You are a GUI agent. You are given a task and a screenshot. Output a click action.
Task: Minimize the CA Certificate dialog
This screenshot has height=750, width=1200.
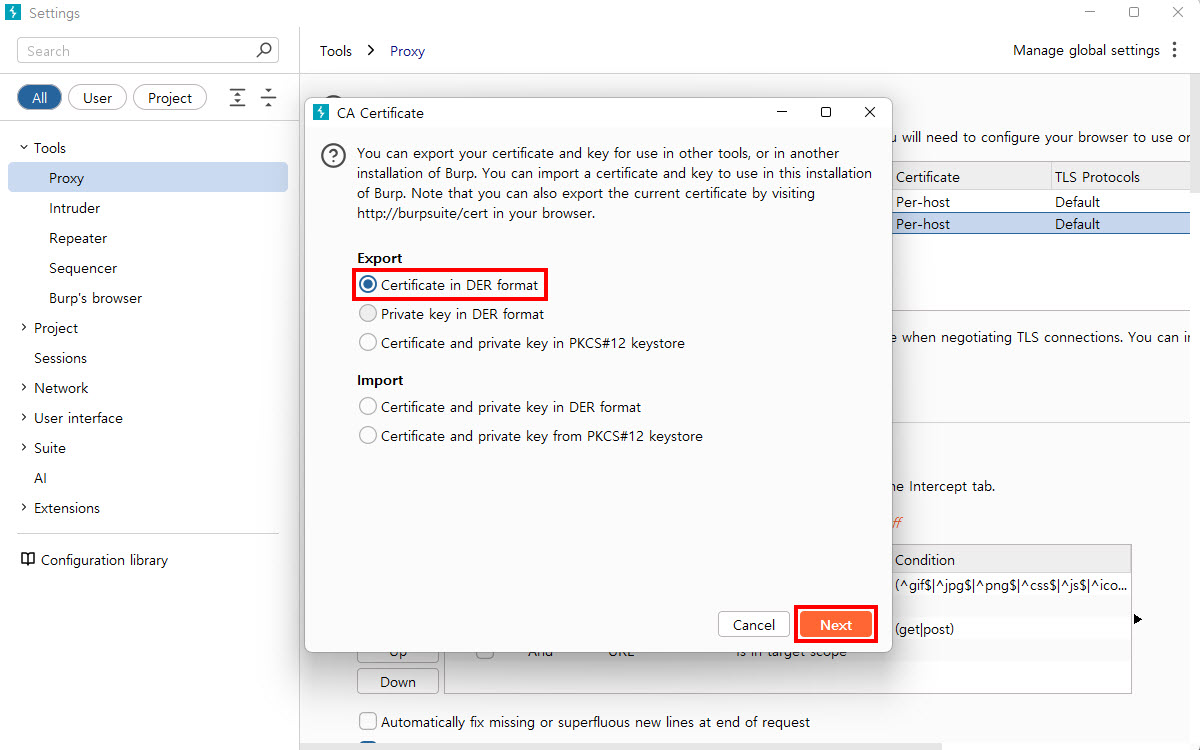781,112
